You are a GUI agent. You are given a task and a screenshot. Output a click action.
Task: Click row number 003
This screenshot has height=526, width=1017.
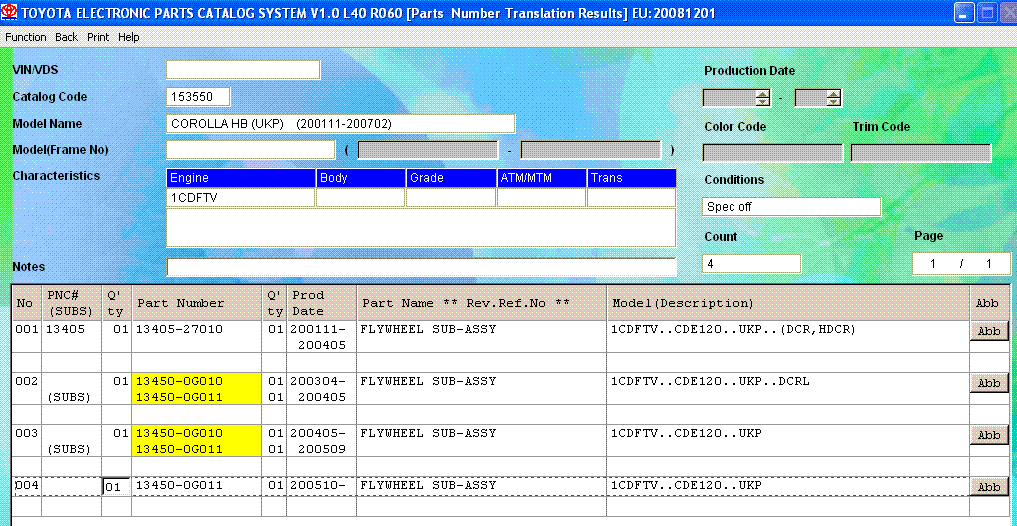[25, 433]
